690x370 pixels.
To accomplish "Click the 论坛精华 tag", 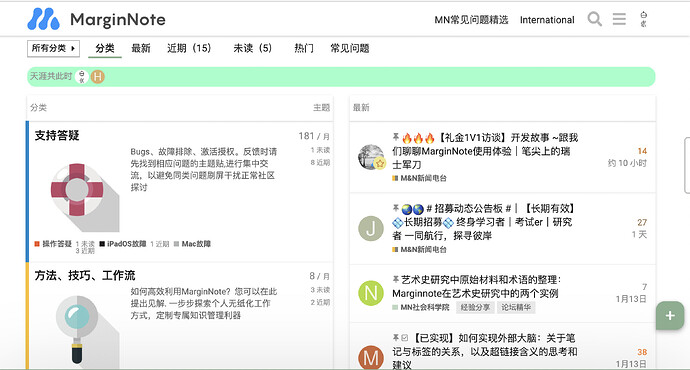I will point(516,307).
